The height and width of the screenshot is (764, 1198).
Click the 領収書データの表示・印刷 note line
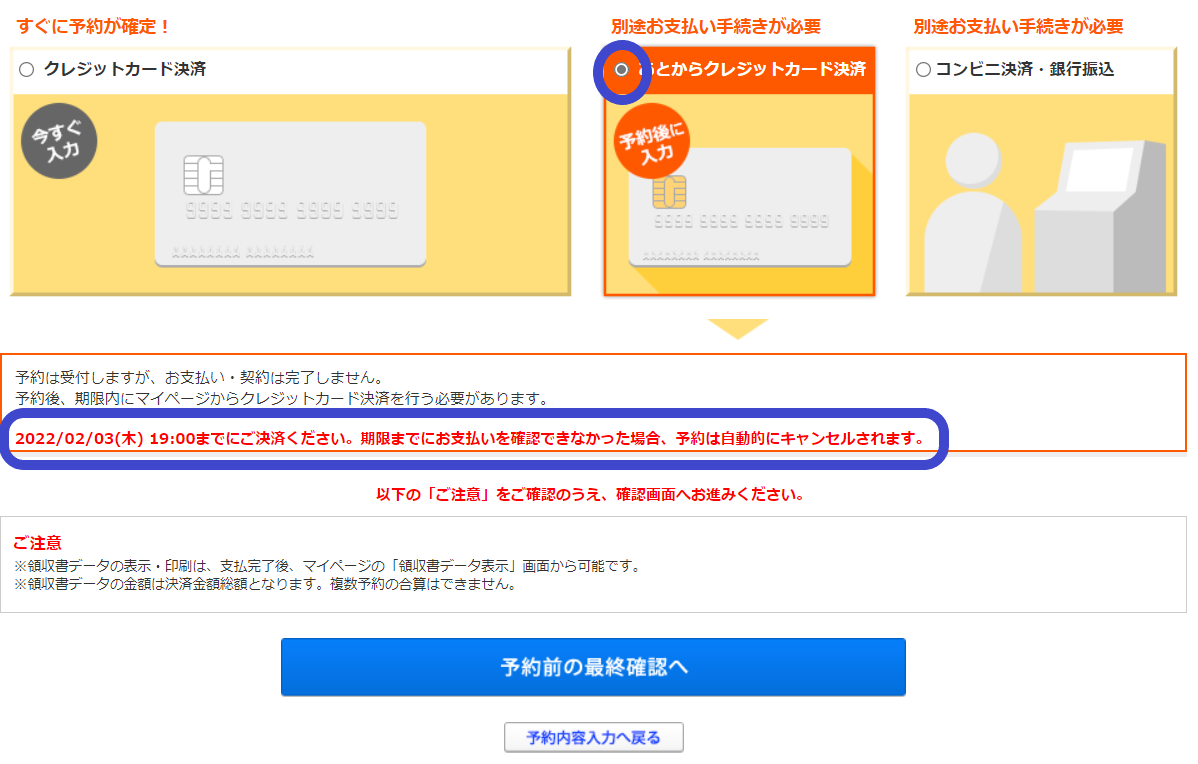[x=329, y=566]
